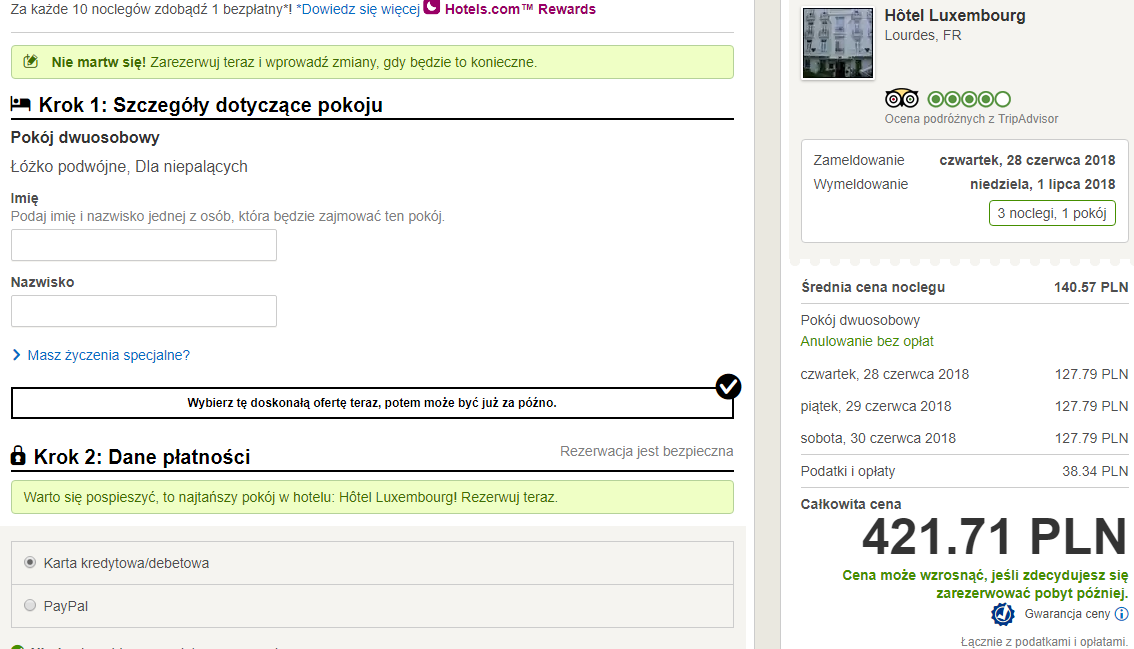The image size is (1134, 649).
Task: Click the padlock icon next to Krok 2
Action: pyautogui.click(x=18, y=456)
